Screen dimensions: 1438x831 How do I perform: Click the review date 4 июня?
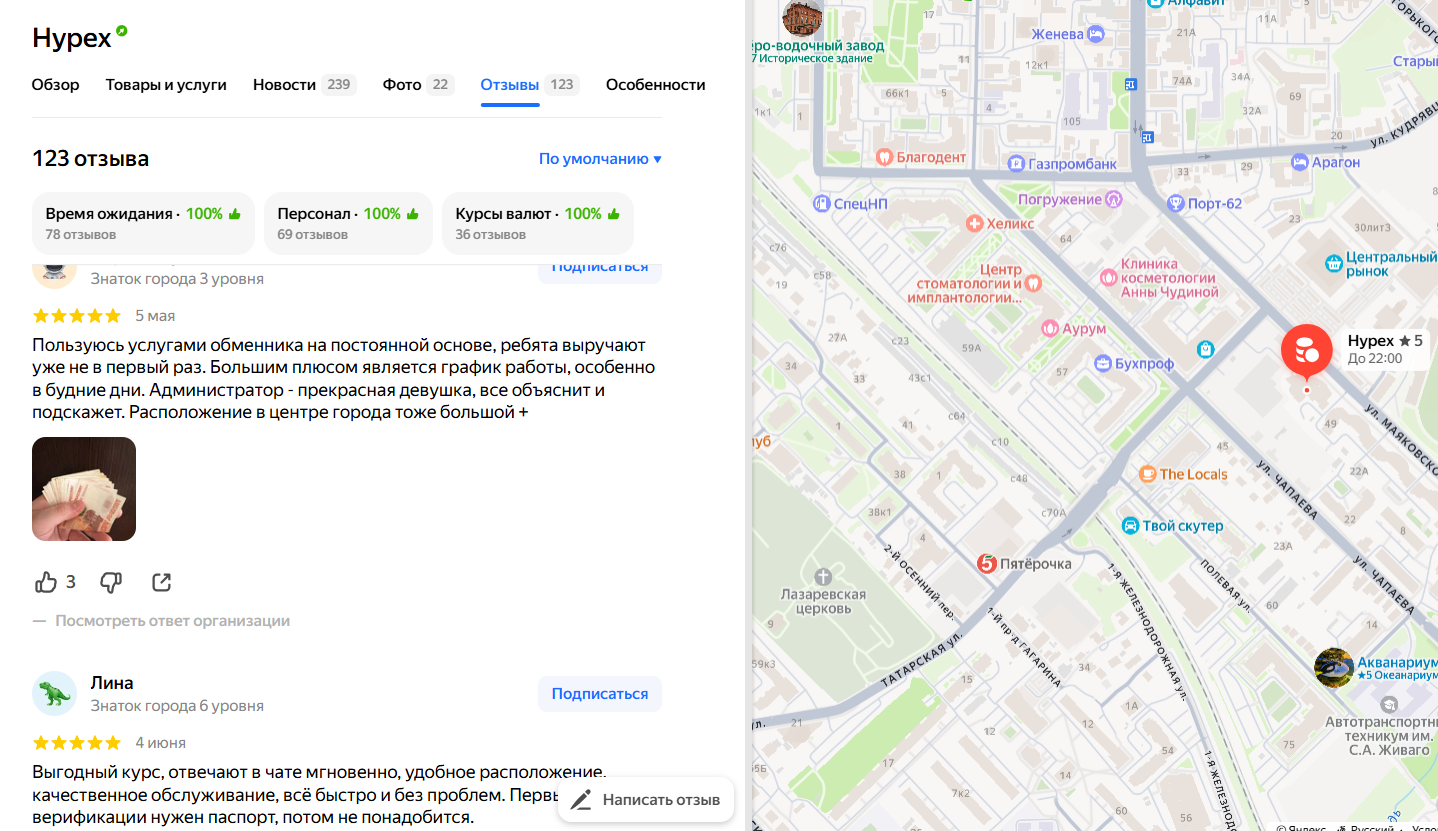tap(161, 743)
